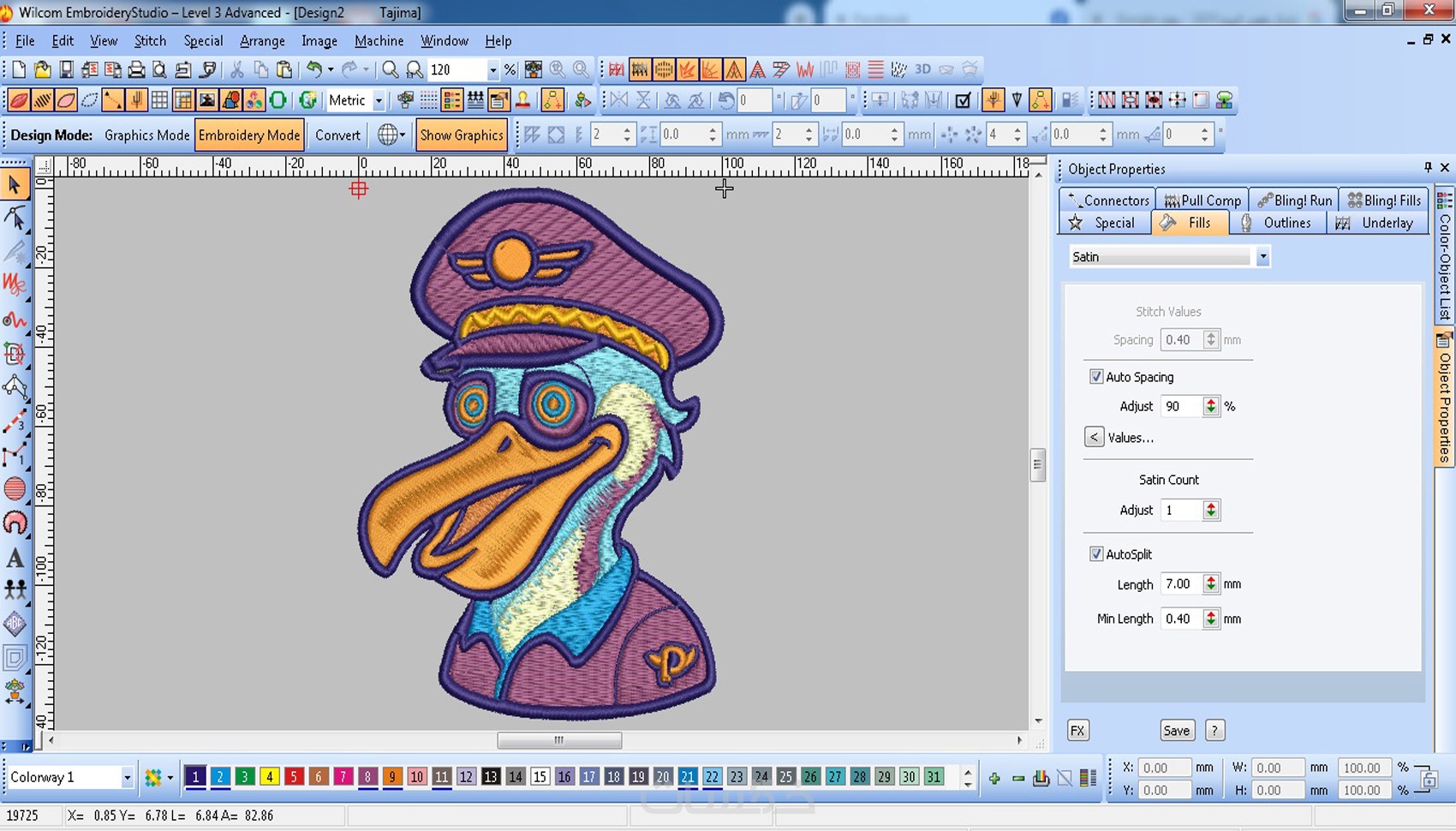Pick color swatch number 5 in palette
The height and width of the screenshot is (831, 1456).
click(294, 777)
